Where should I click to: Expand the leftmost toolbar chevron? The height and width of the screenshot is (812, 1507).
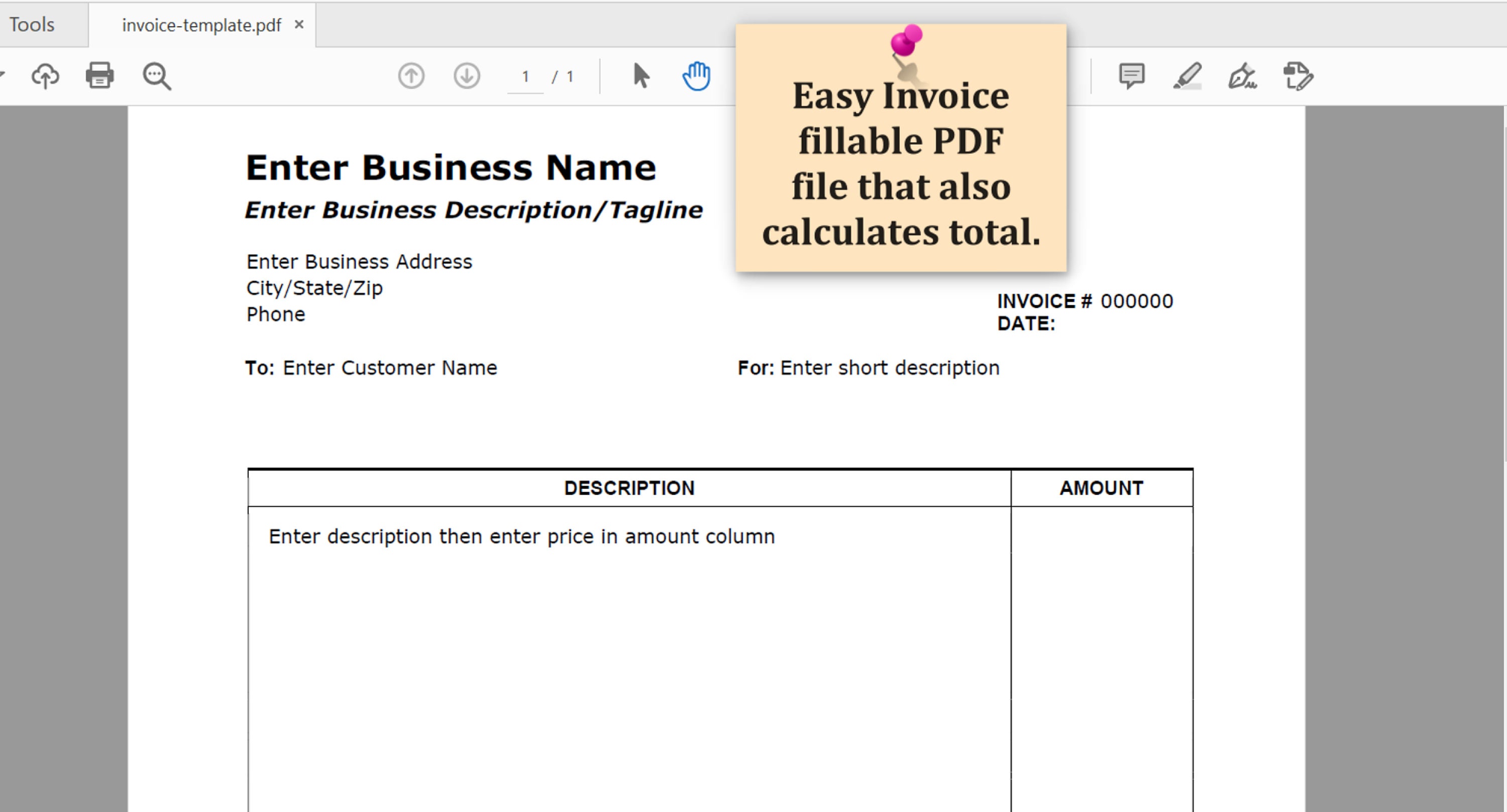(x=3, y=74)
